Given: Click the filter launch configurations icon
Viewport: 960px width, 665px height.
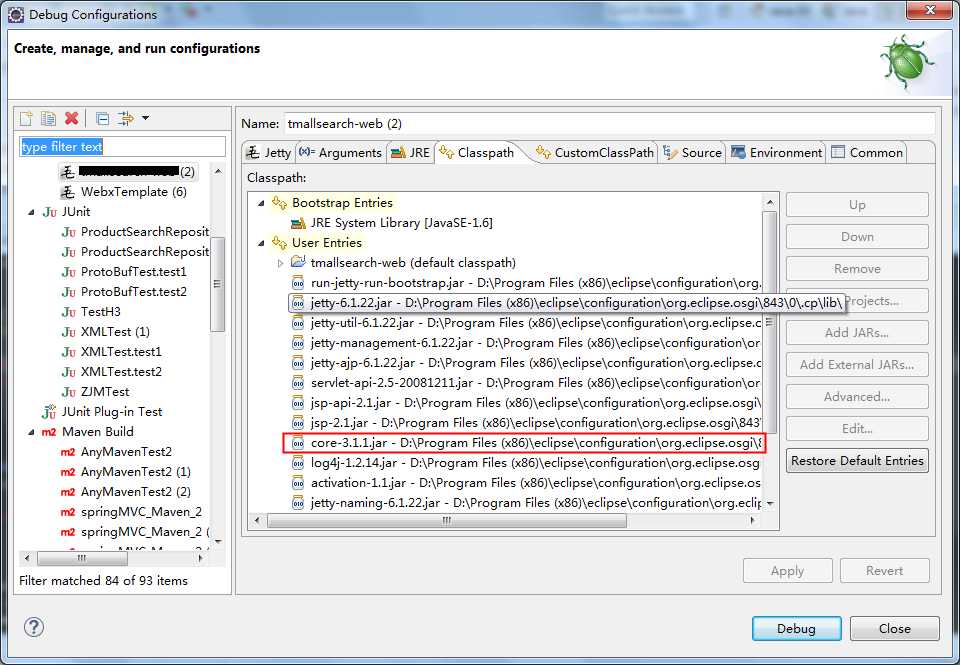Looking at the screenshot, I should click(126, 118).
